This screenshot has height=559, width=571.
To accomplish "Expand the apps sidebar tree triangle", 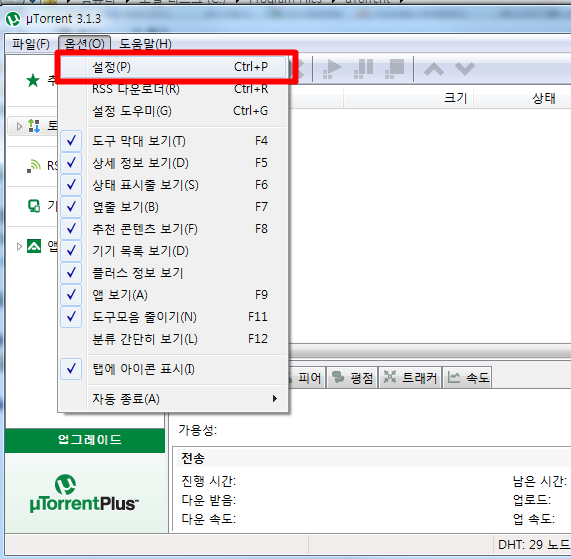I will point(19,247).
